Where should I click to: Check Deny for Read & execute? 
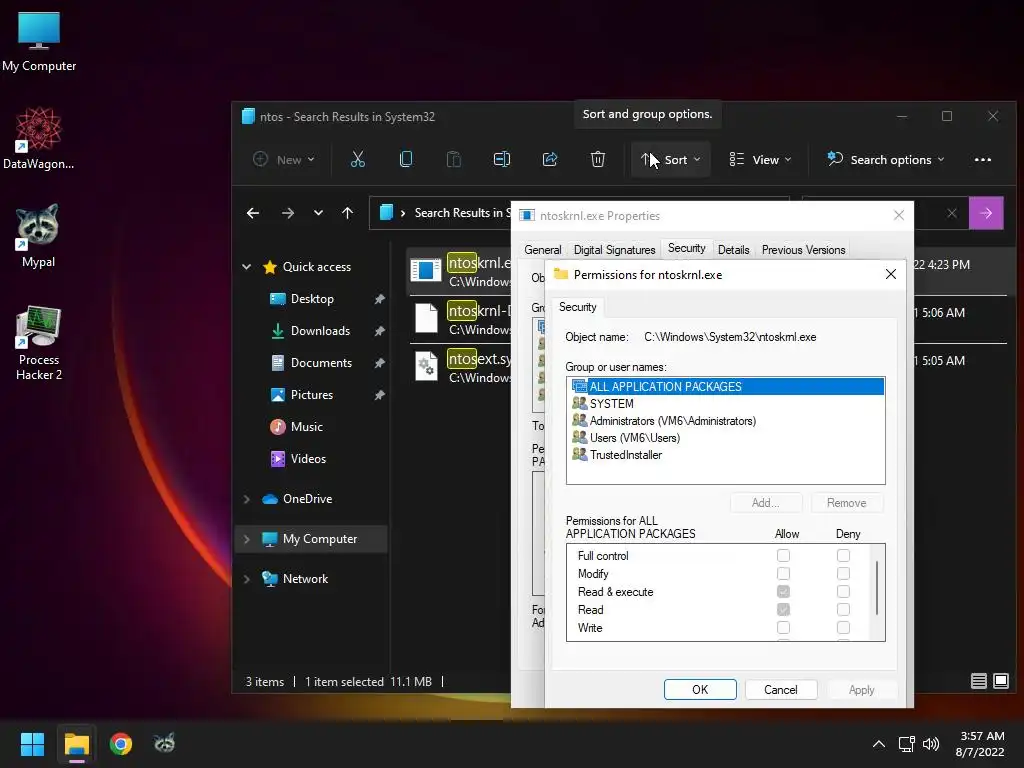(x=843, y=592)
